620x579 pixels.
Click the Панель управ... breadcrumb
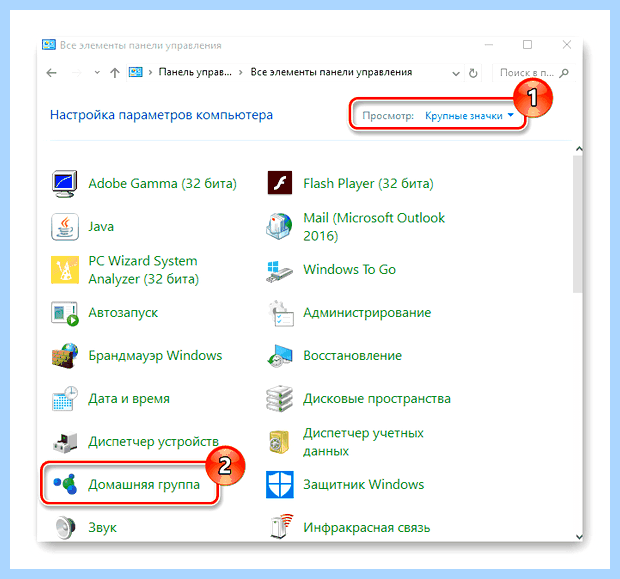coord(195,72)
